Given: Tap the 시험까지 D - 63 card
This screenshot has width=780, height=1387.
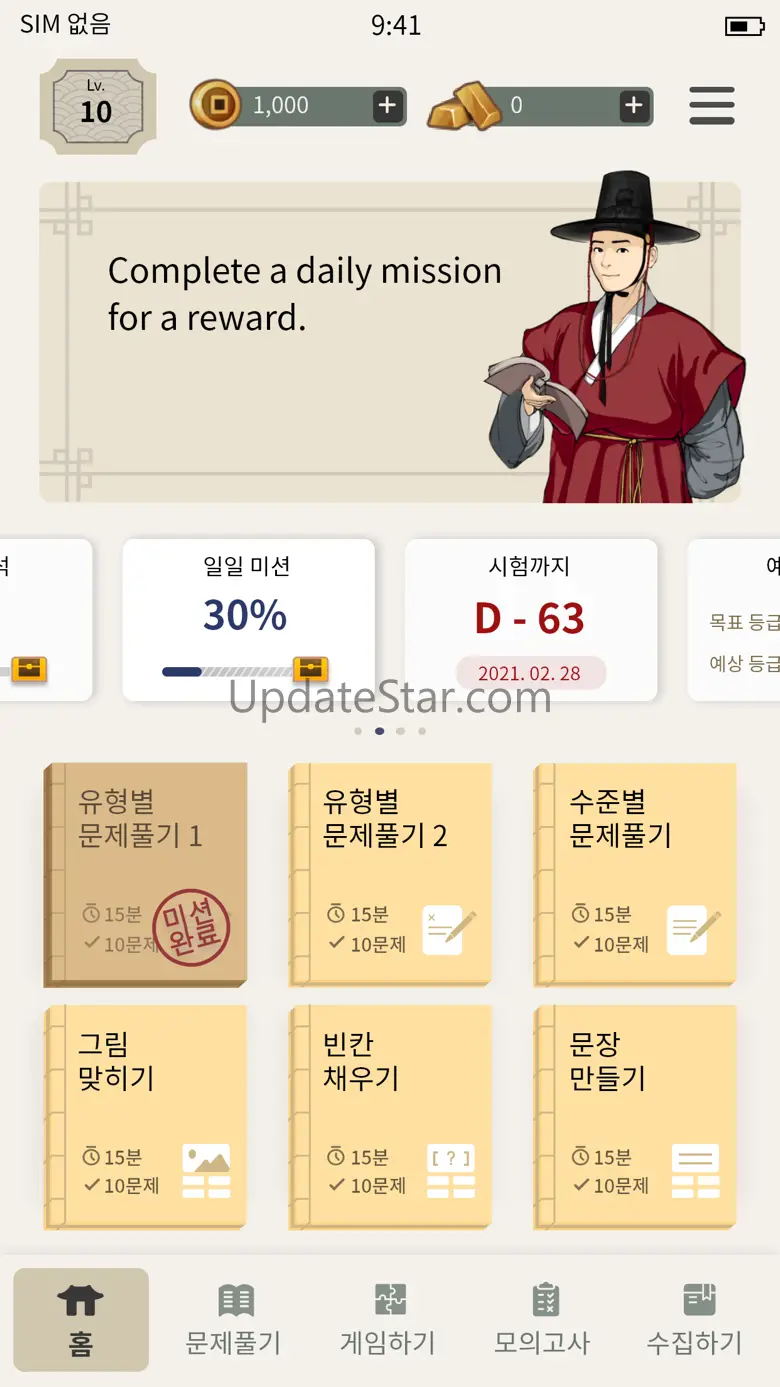Looking at the screenshot, I should 531,620.
